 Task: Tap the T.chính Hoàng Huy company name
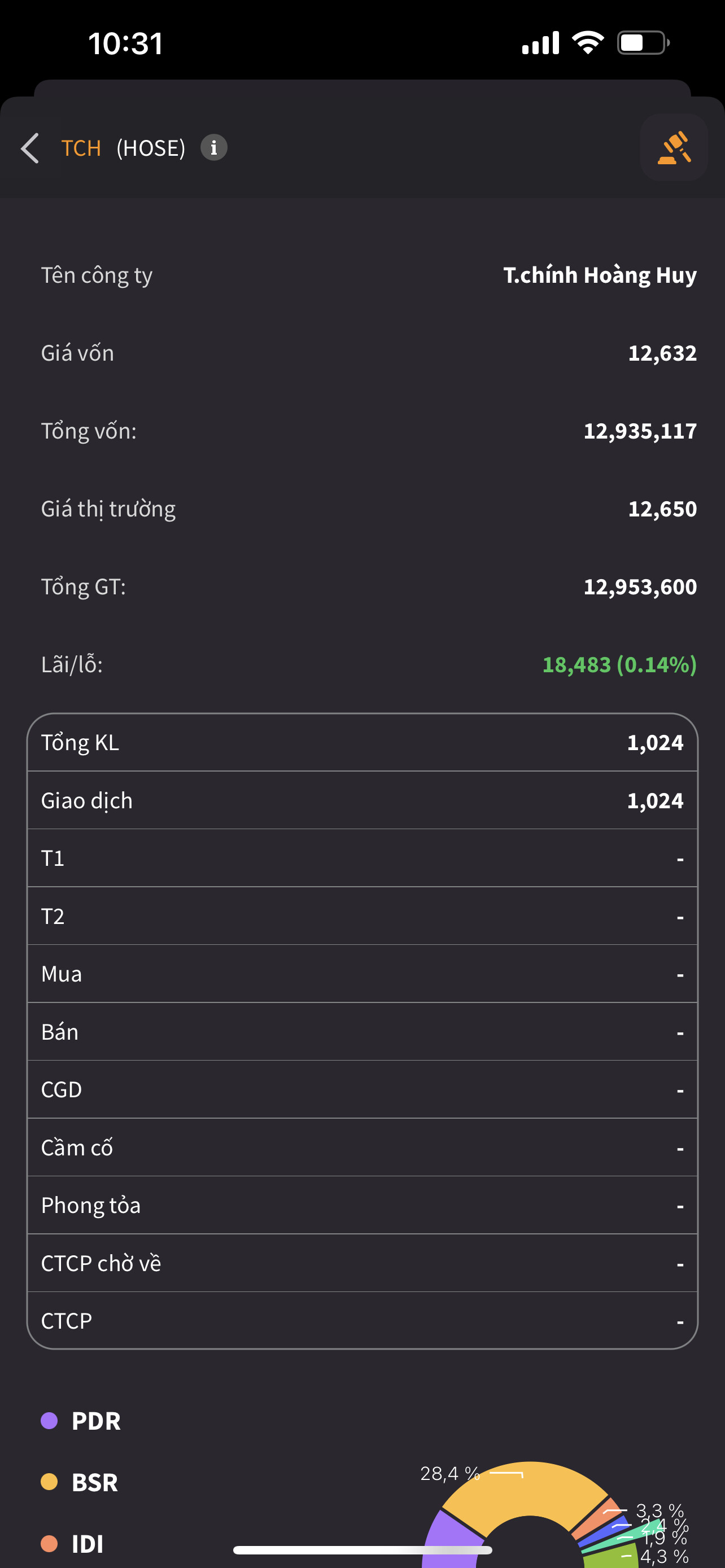600,275
